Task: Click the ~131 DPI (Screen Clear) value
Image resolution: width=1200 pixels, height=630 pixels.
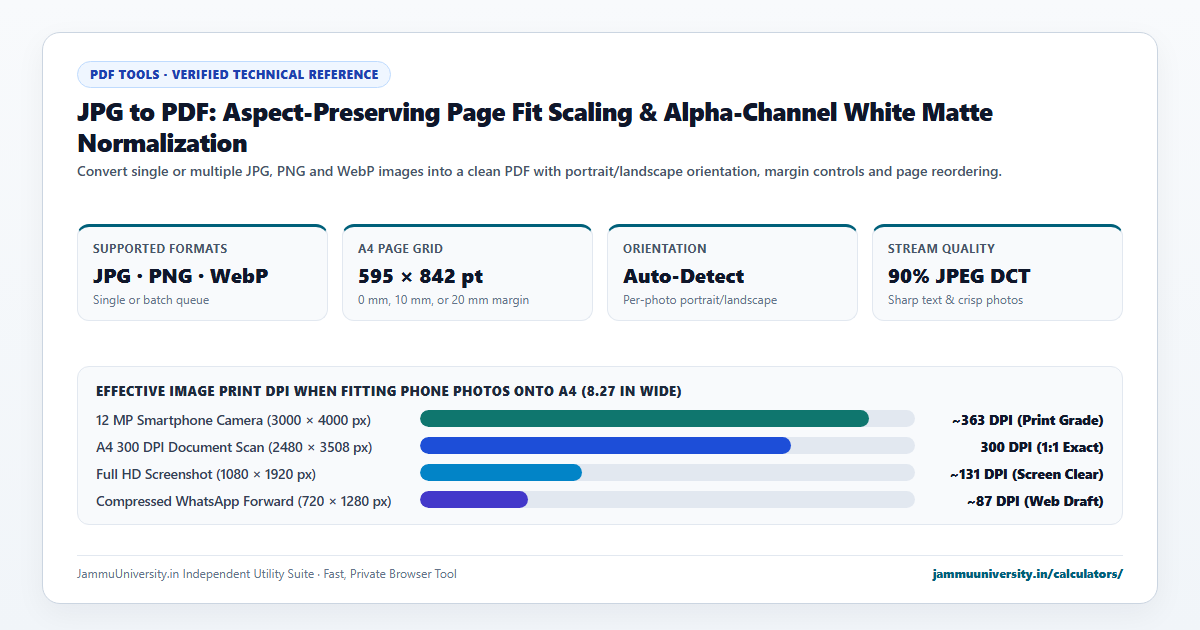Action: click(x=1026, y=474)
